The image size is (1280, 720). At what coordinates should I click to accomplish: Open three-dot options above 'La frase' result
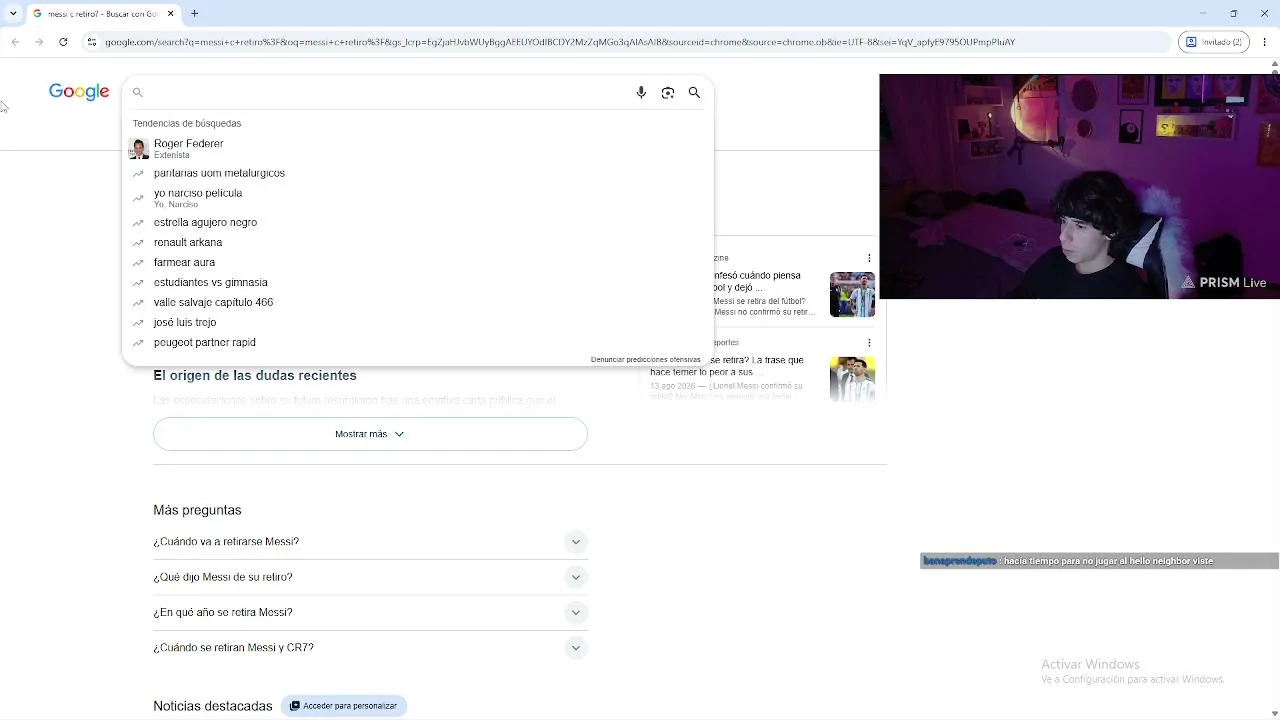tap(869, 342)
